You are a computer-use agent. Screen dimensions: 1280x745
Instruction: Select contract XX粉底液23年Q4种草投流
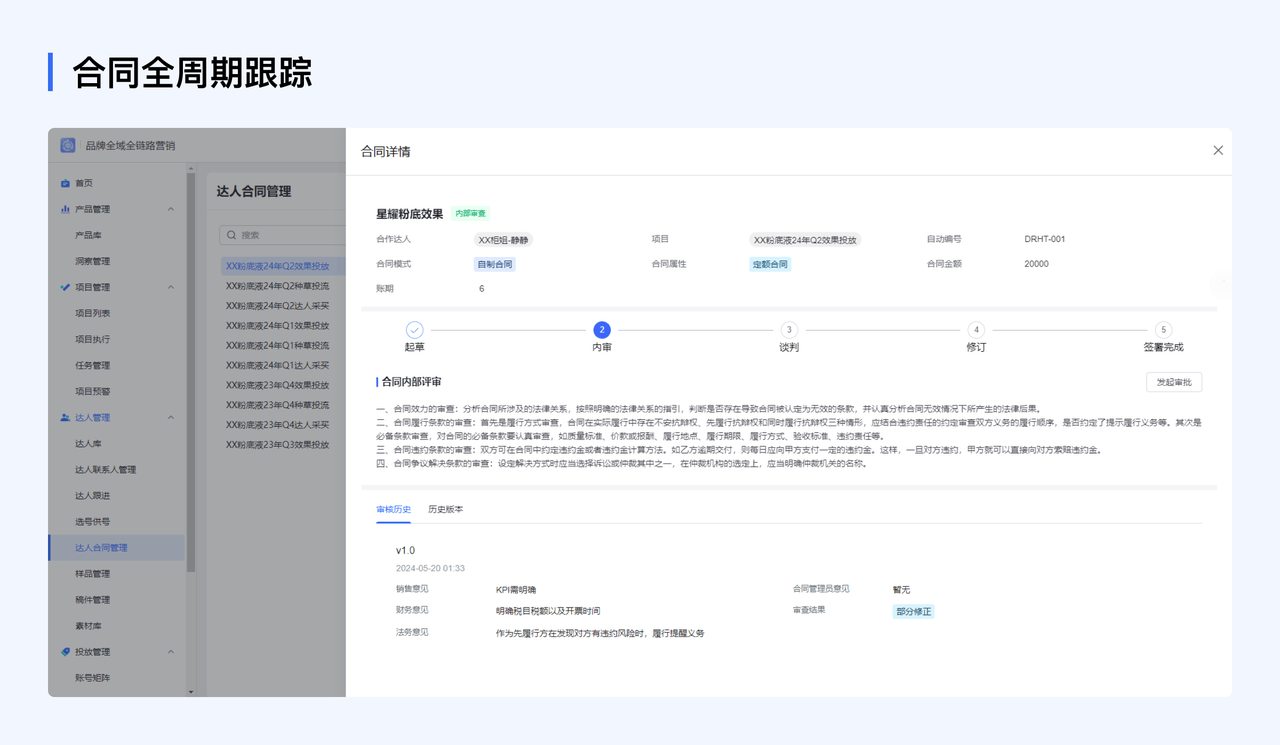point(277,405)
